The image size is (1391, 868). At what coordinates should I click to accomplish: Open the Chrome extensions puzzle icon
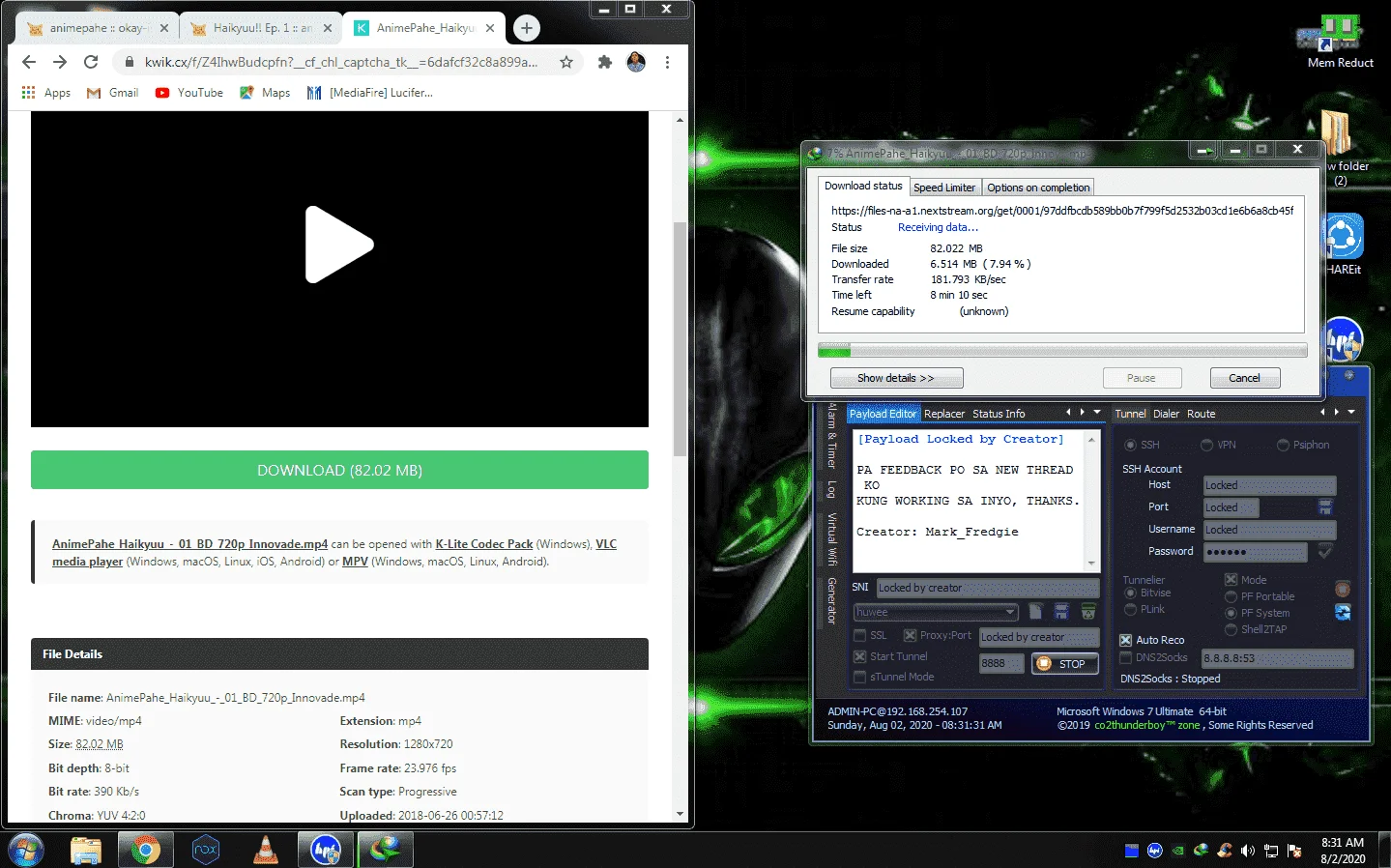[605, 62]
